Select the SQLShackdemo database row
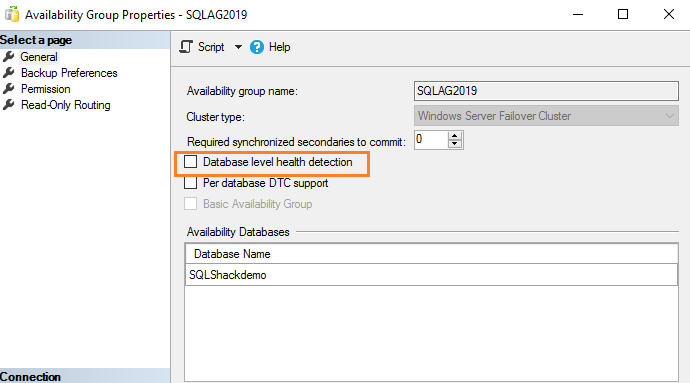This screenshot has width=690, height=383. tap(431, 275)
